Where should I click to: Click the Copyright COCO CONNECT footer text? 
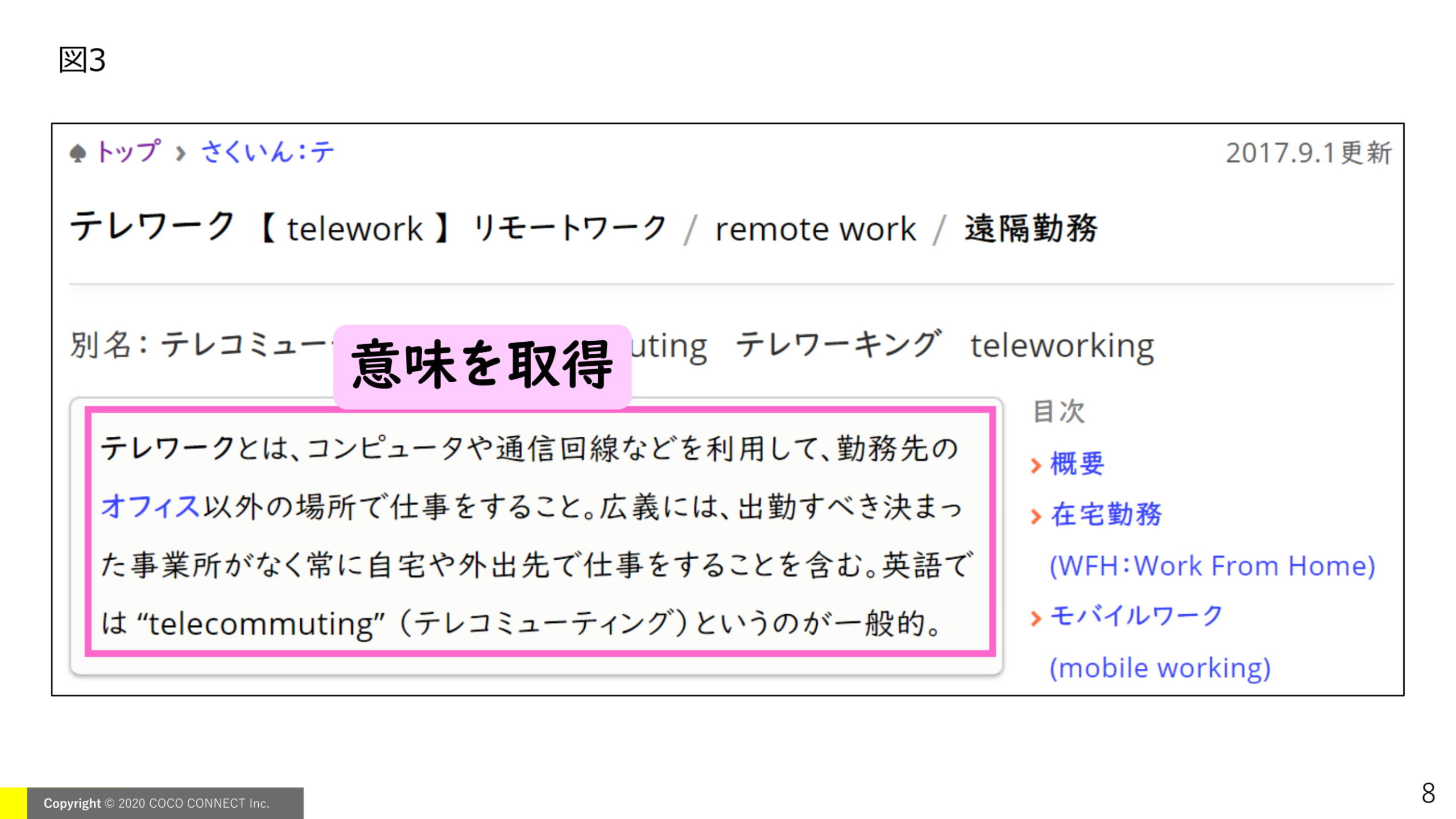tap(156, 803)
